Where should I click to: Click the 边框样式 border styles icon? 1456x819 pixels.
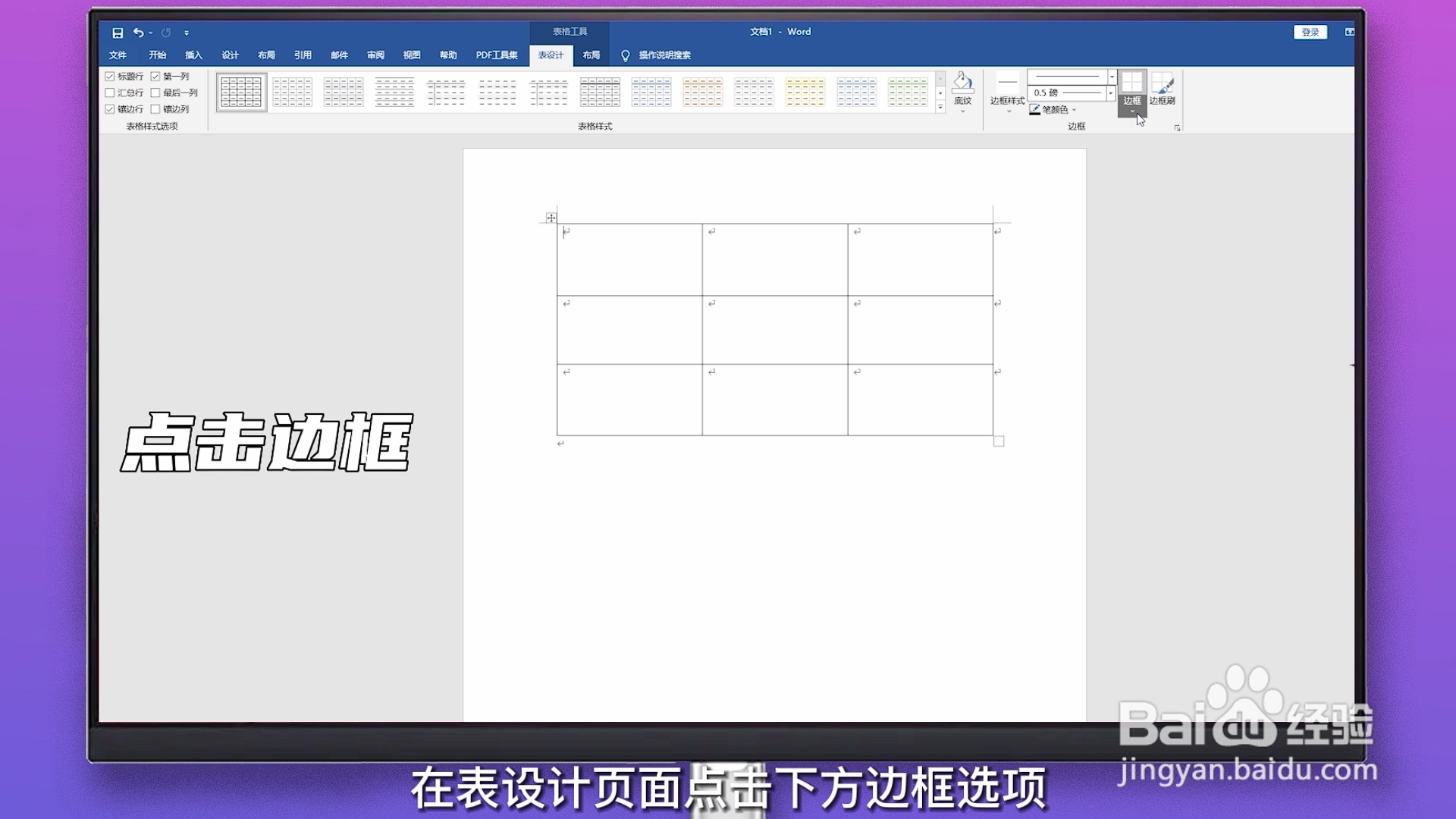click(x=1008, y=82)
